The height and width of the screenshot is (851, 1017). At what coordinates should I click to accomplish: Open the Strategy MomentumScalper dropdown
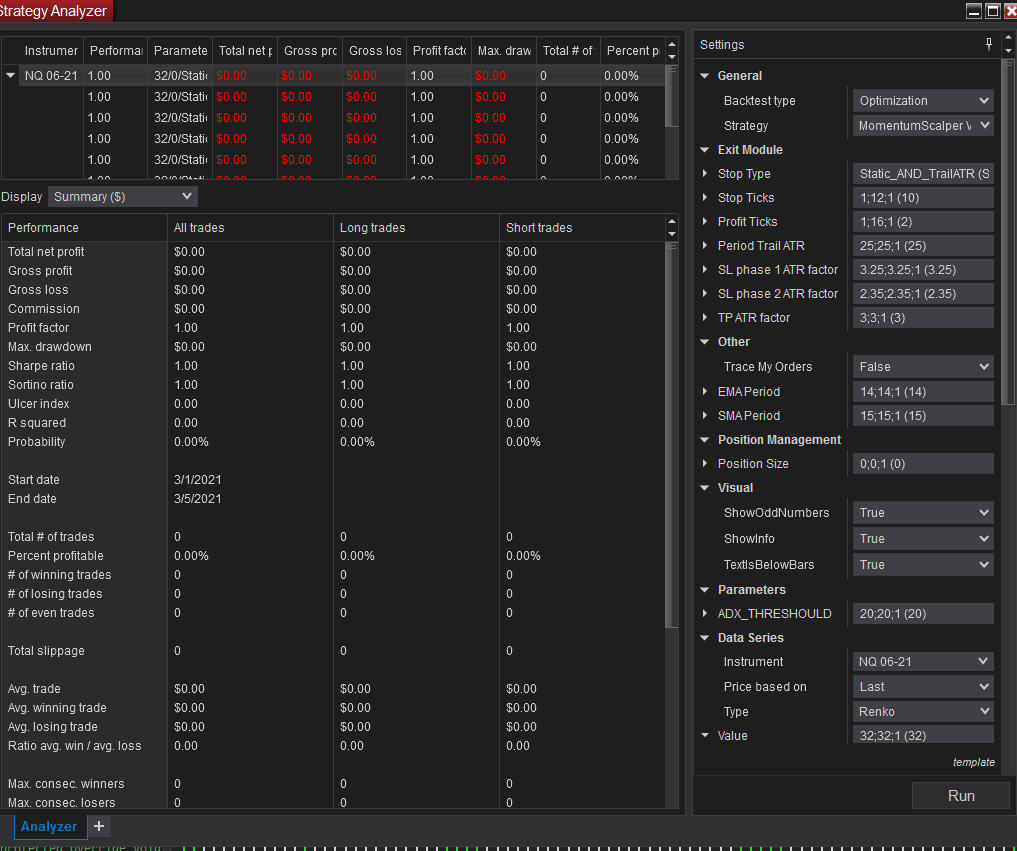[x=923, y=125]
